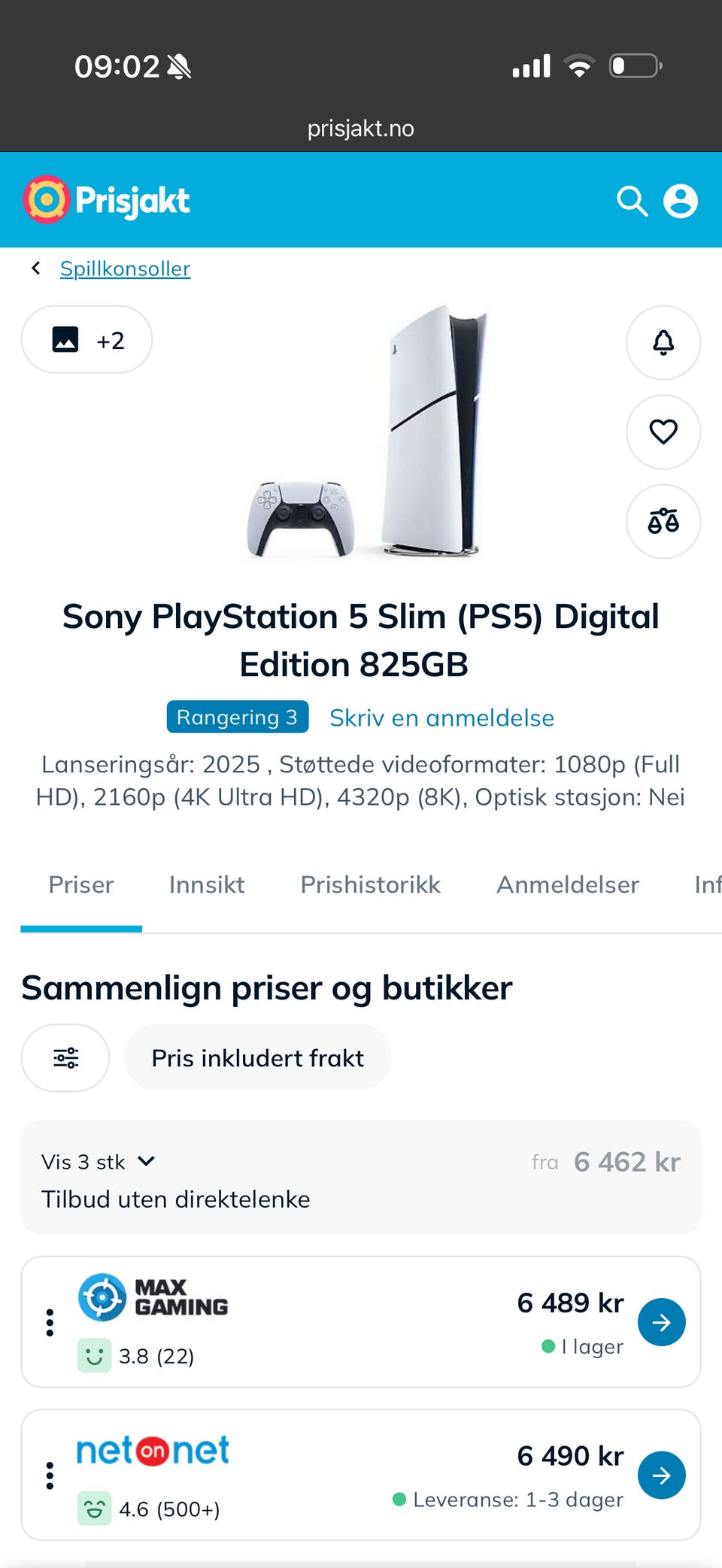Open the Spillkonsoller breadcrumb link
The image size is (722, 1568).
(125, 268)
